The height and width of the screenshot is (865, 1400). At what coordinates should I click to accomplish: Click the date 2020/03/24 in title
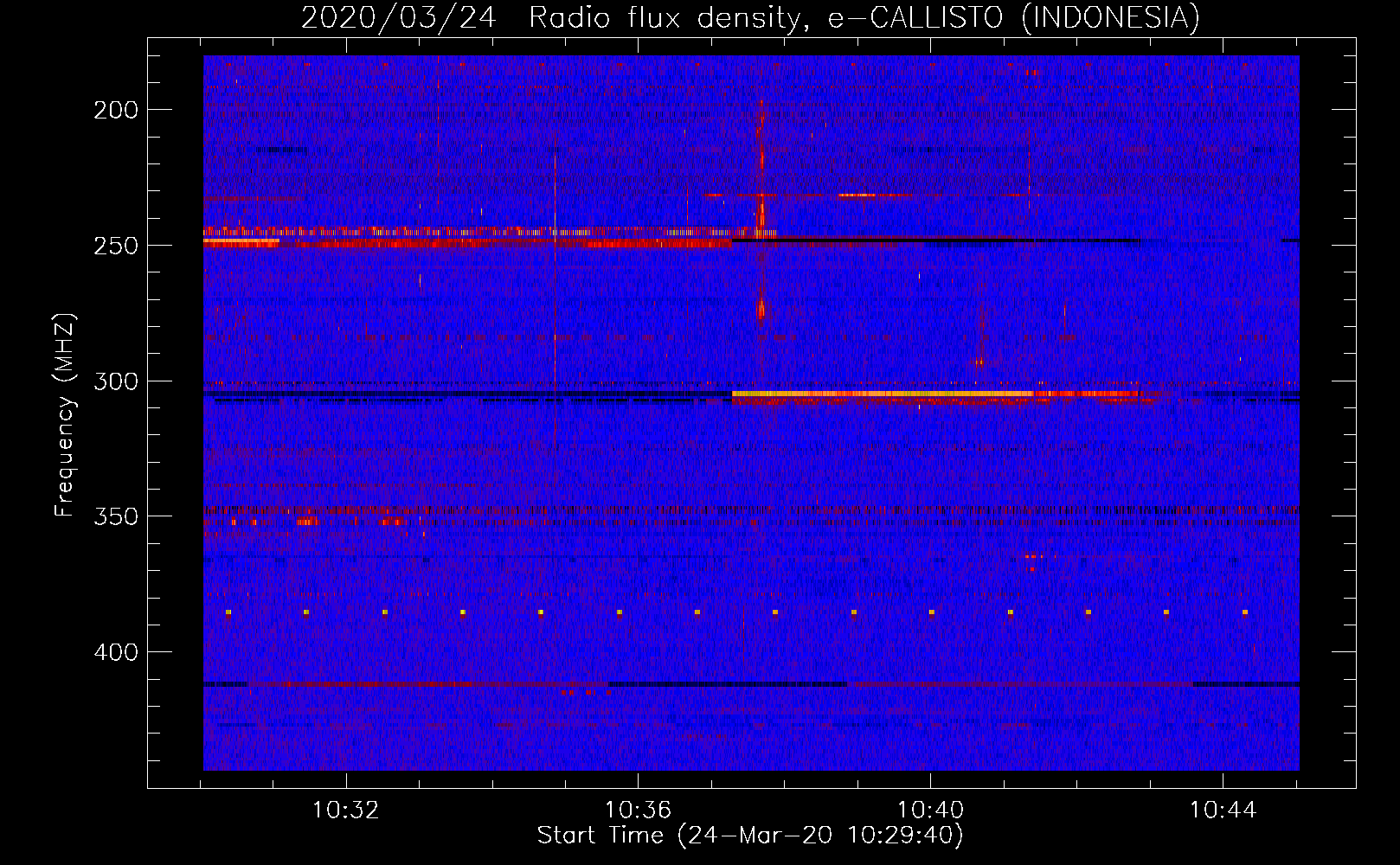[399, 17]
